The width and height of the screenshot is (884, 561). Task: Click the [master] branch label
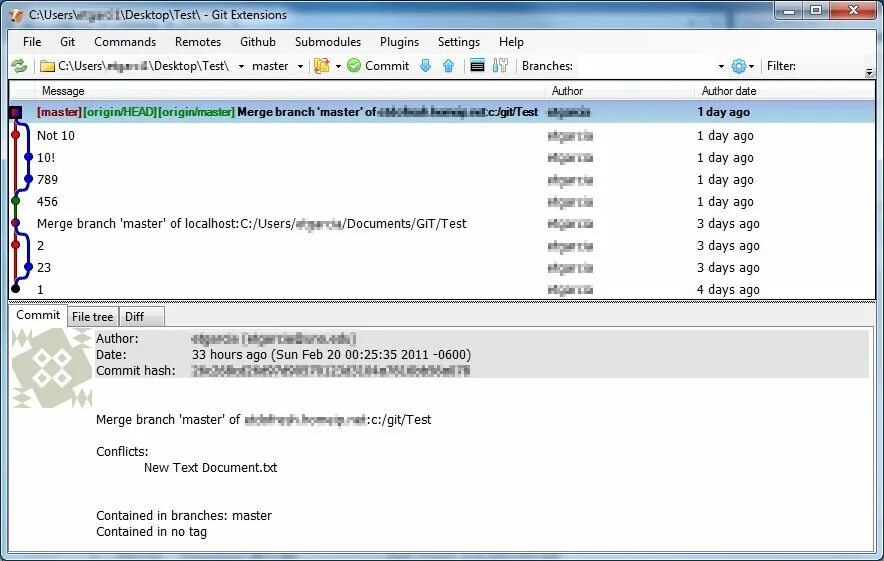(x=59, y=112)
